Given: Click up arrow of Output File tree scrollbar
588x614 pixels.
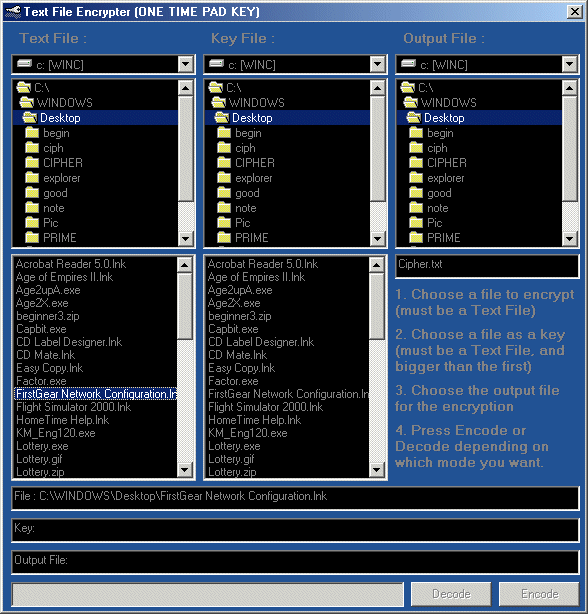Looking at the screenshot, I should point(569,88).
